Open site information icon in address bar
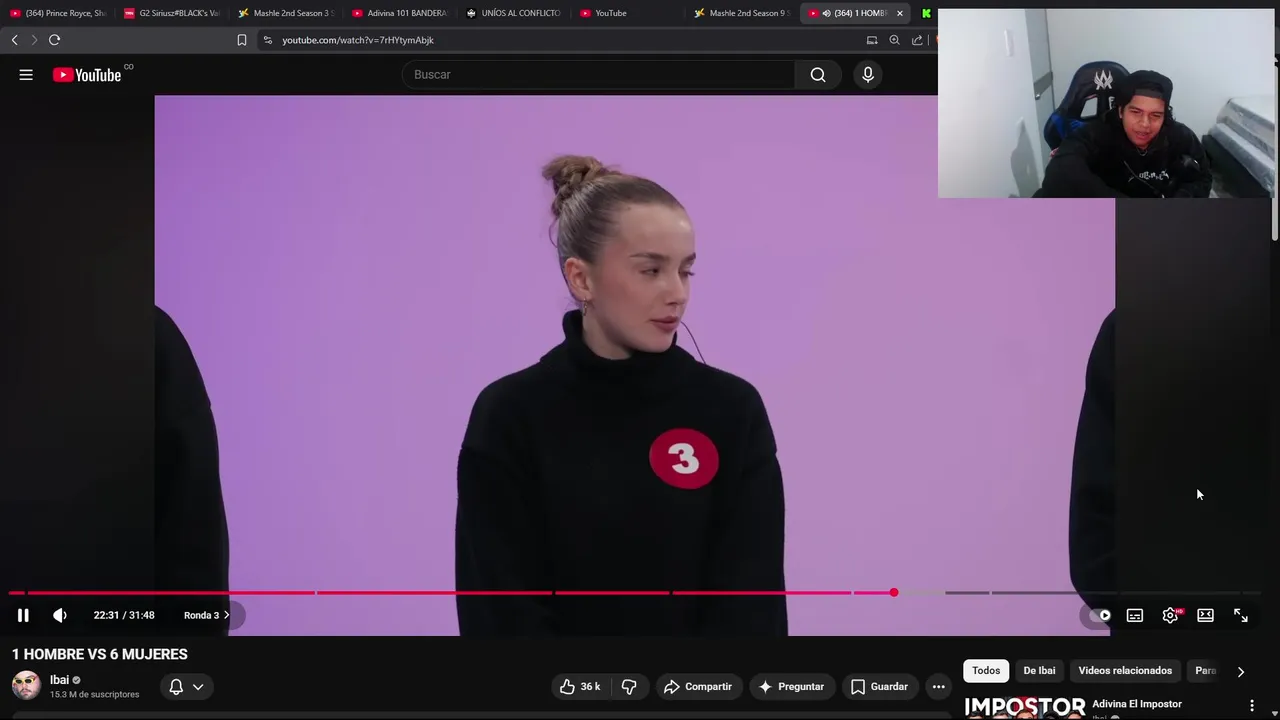 point(267,40)
